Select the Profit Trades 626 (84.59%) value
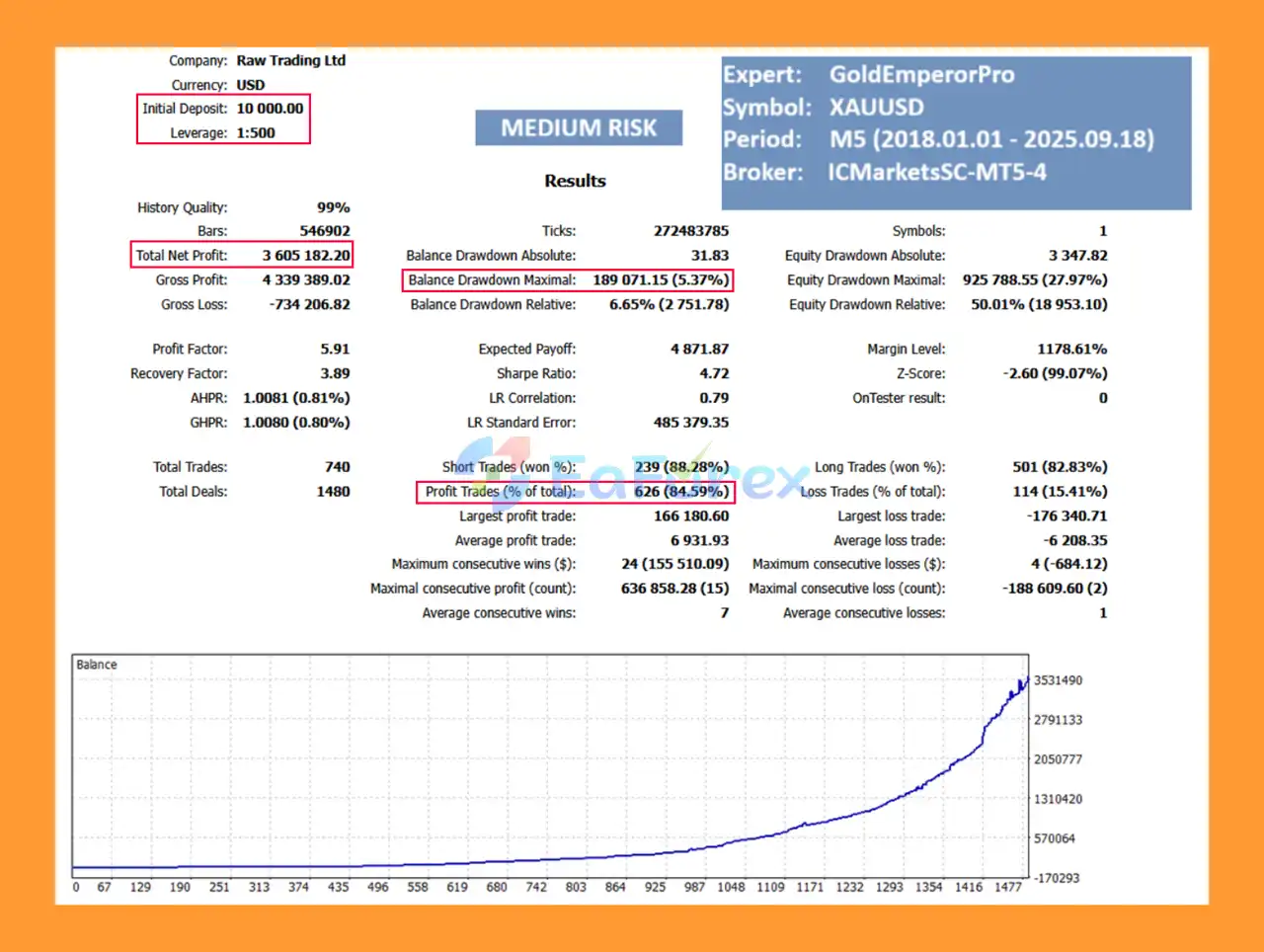 pos(680,492)
